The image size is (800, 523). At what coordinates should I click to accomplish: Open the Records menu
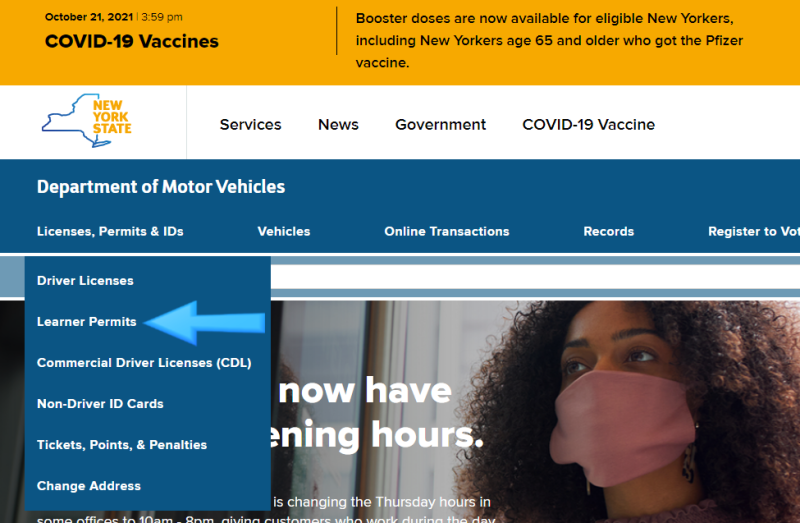coord(609,231)
